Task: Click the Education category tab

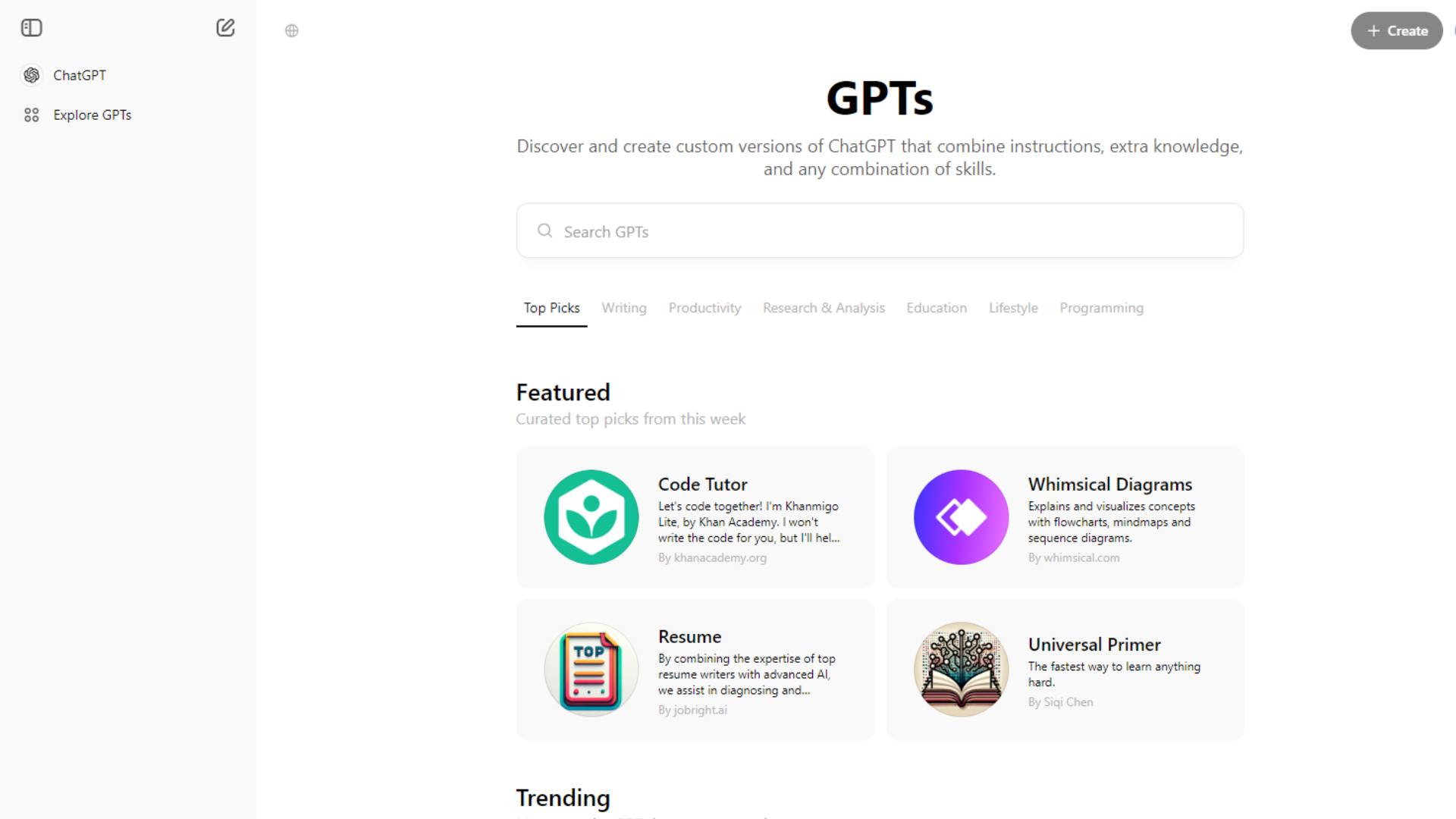Action: pos(936,307)
